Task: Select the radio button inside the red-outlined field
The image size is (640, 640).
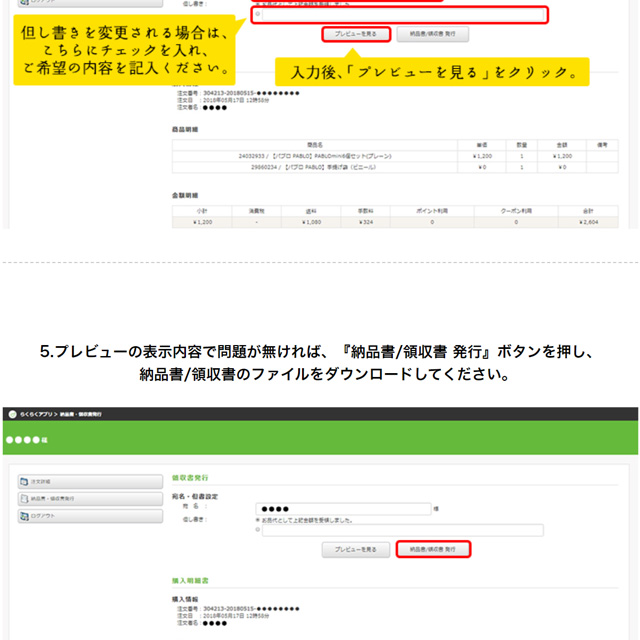Action: (x=257, y=15)
